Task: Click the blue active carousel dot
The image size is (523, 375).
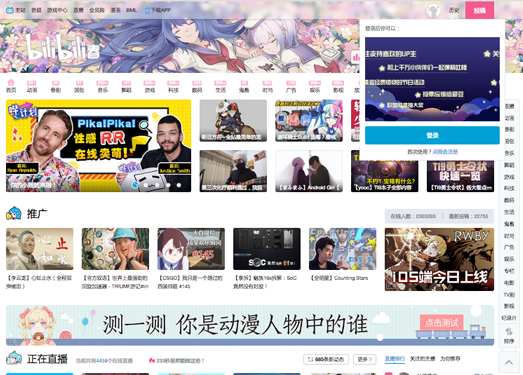Action: tap(135, 185)
